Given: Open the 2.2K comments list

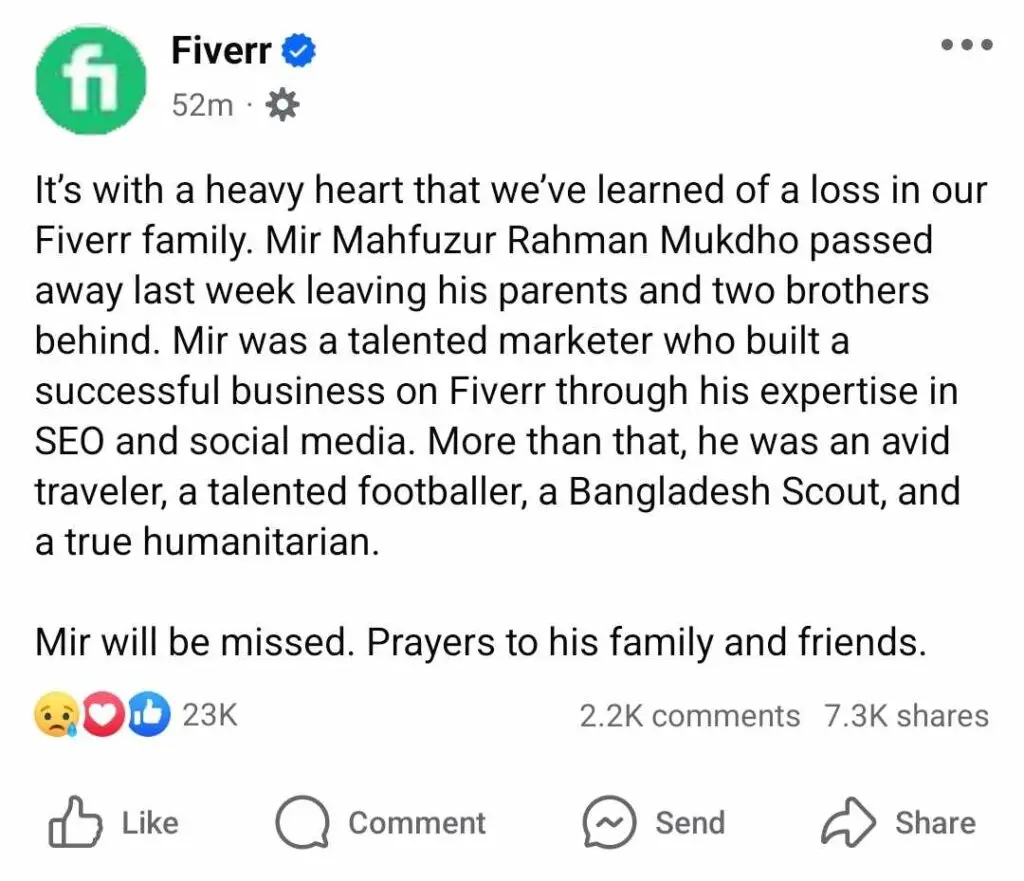Looking at the screenshot, I should [689, 716].
